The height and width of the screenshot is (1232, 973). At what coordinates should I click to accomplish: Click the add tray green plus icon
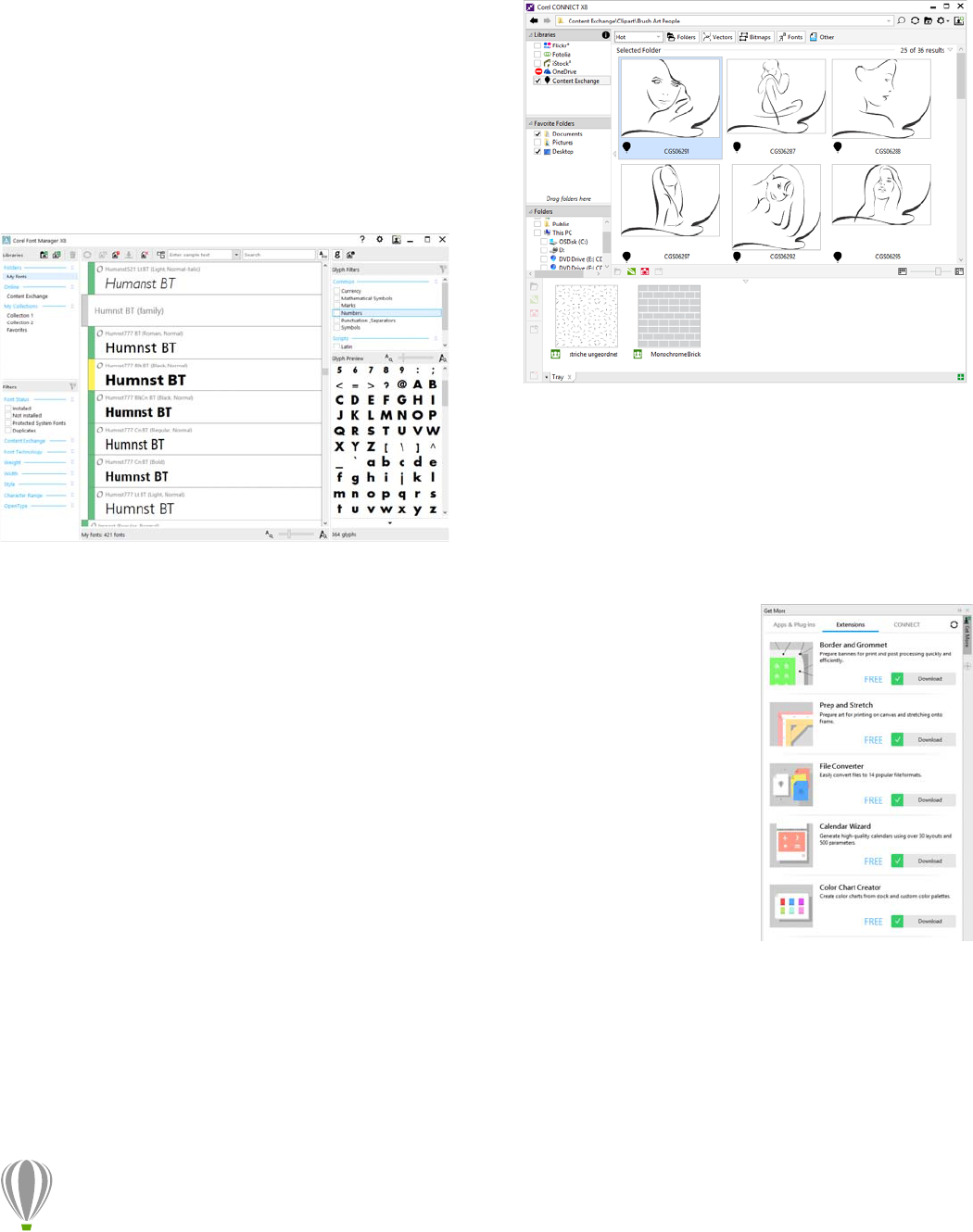(x=961, y=377)
